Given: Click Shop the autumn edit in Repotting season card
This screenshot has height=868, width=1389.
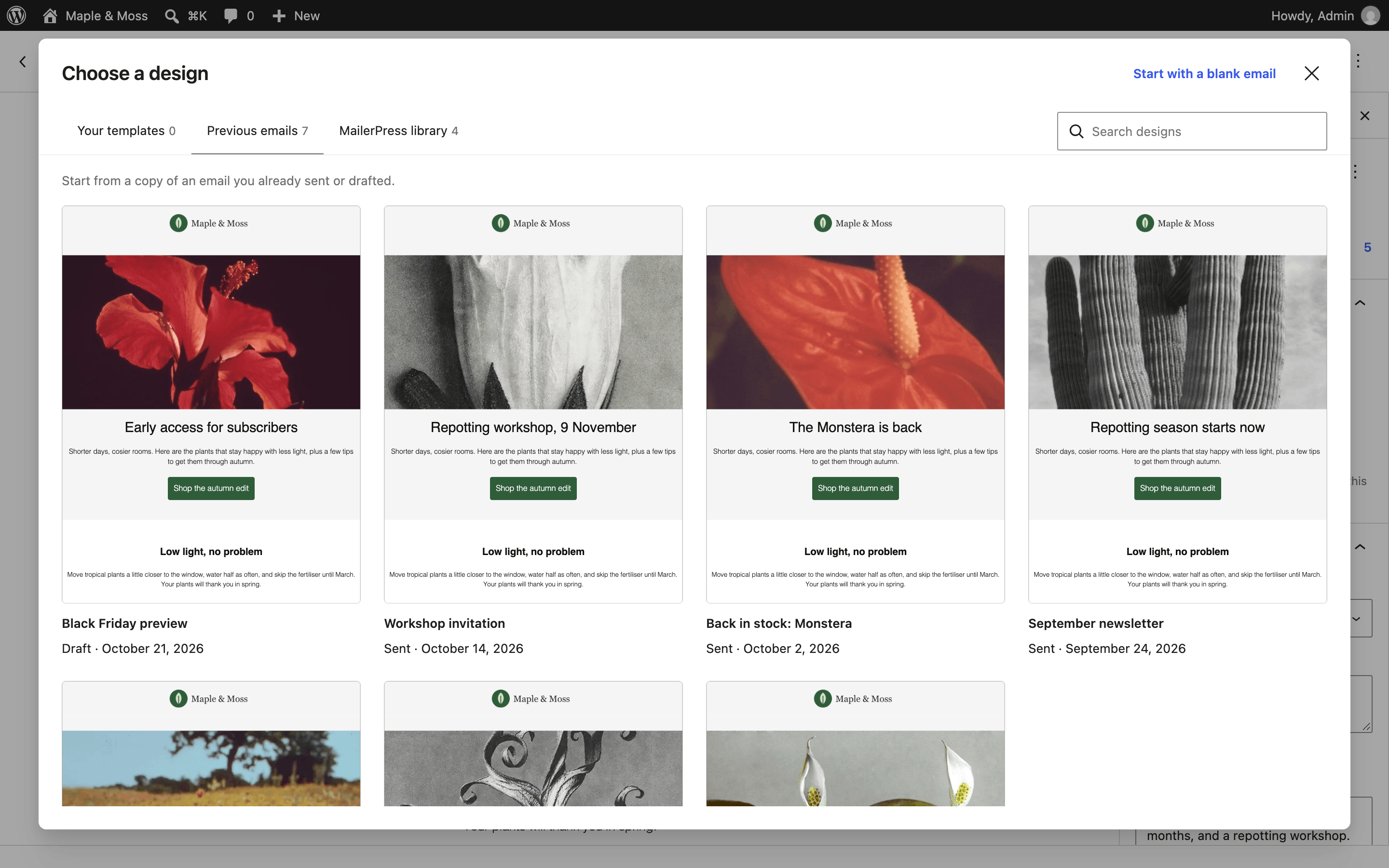Looking at the screenshot, I should pyautogui.click(x=1177, y=488).
